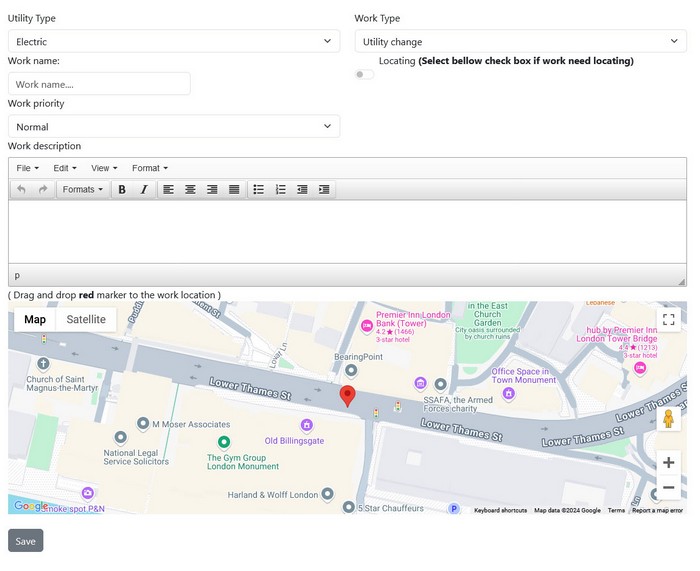This screenshot has height=571, width=700.
Task: Switch the map to Satellite view
Action: tap(86, 320)
